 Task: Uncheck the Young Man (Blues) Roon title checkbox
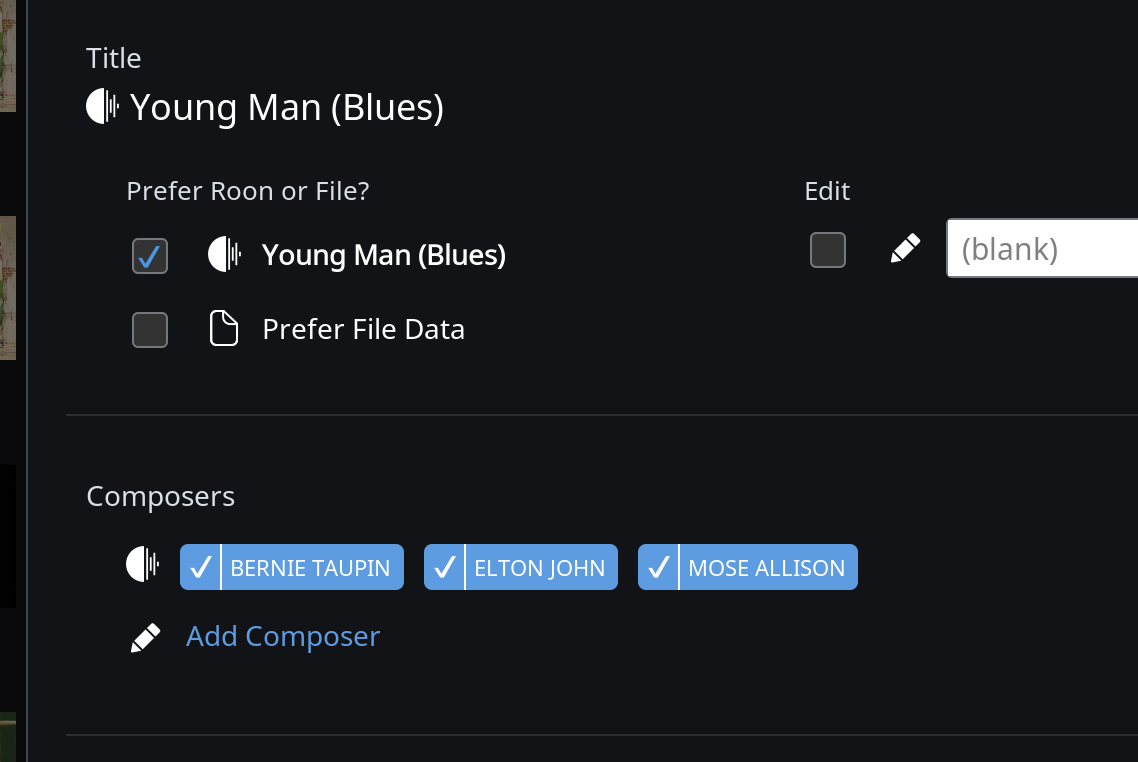[x=150, y=256]
